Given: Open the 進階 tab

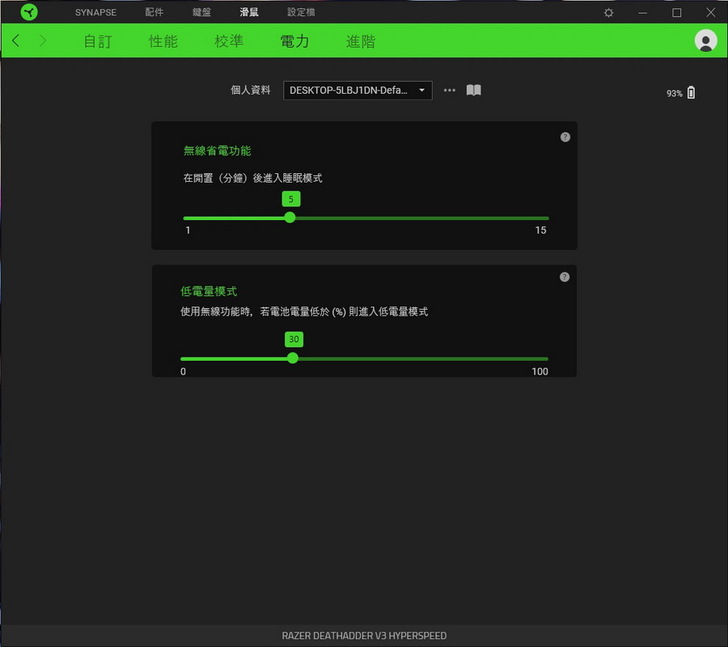Looking at the screenshot, I should coord(360,41).
